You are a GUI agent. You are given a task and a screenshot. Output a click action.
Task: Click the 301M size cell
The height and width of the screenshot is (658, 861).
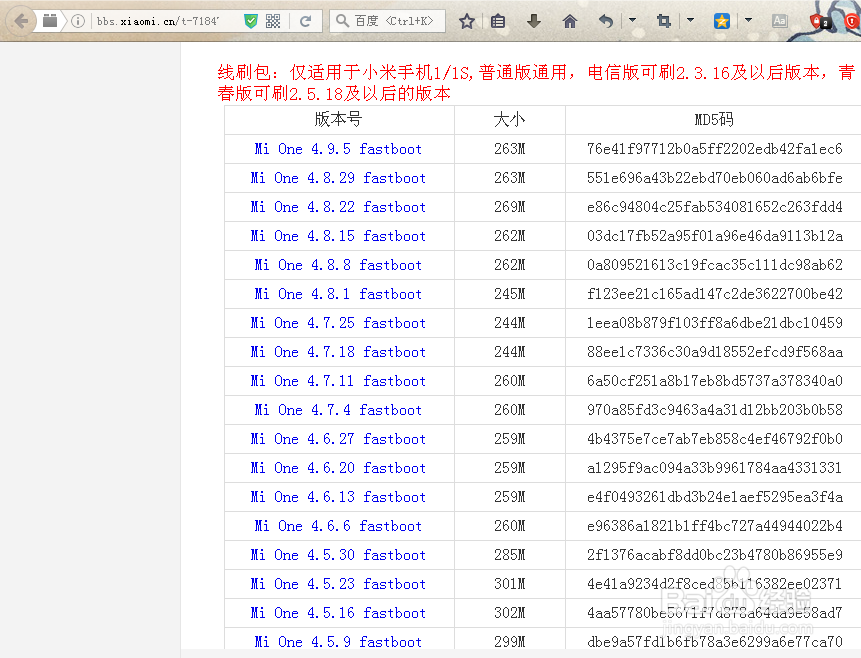pyautogui.click(x=510, y=584)
